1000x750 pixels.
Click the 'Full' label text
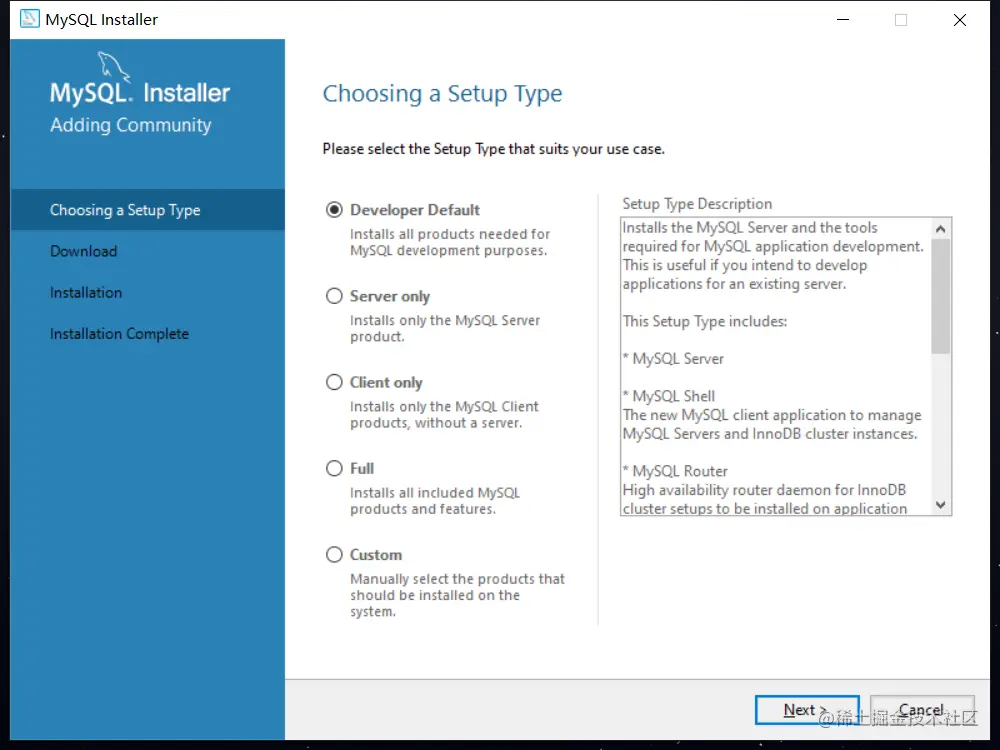(x=362, y=468)
